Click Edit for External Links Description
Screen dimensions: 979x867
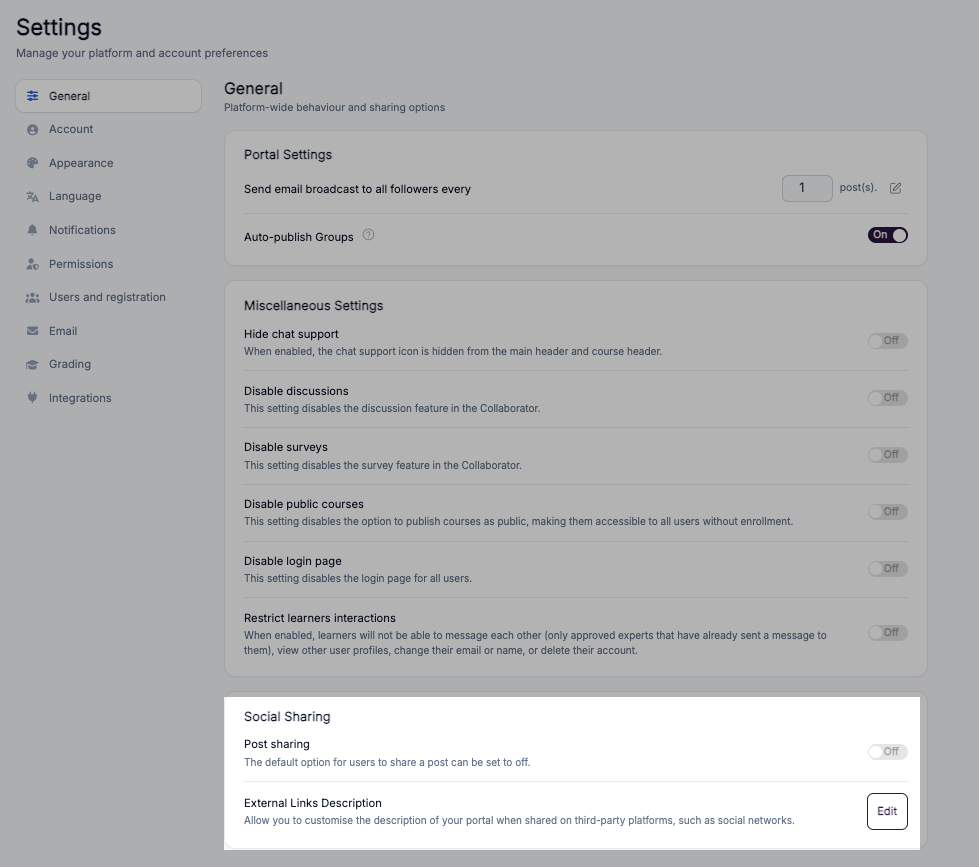point(887,811)
